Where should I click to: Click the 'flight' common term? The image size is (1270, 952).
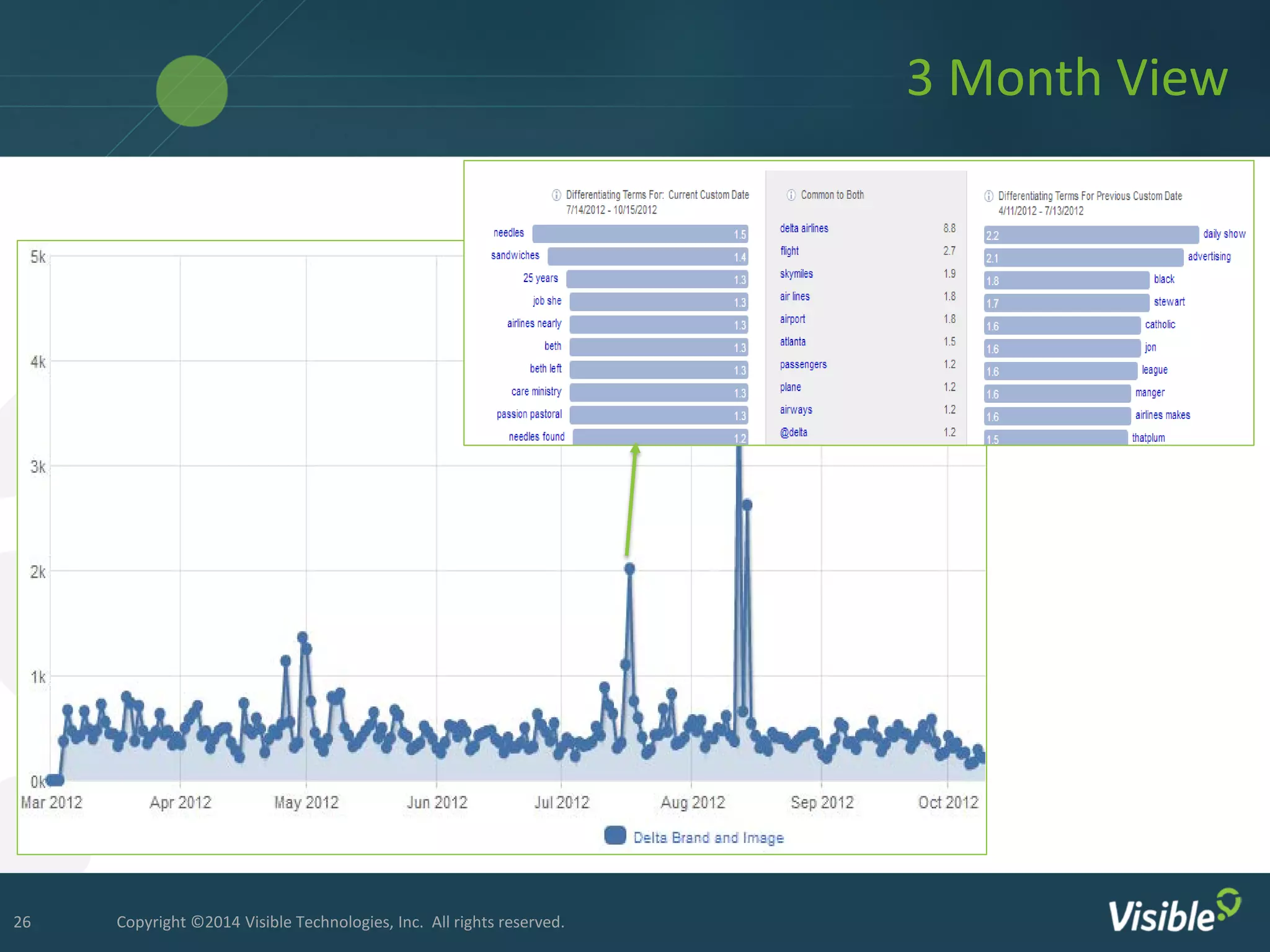tap(789, 251)
